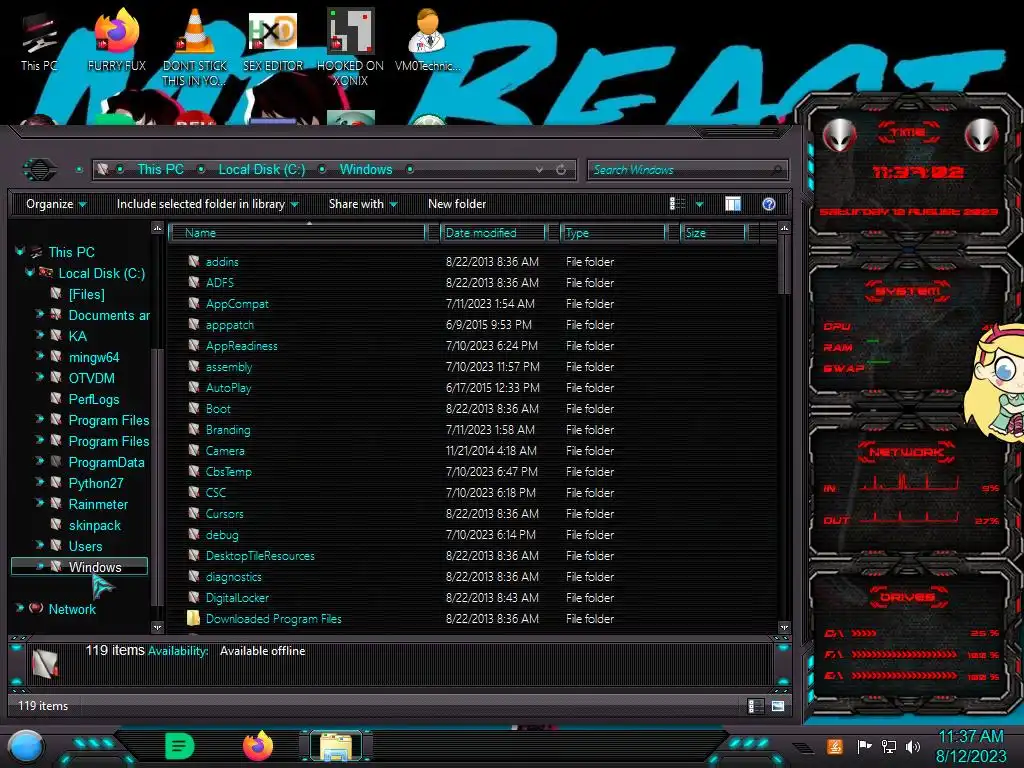Image resolution: width=1024 pixels, height=768 pixels.
Task: Click the left alien head on Rainmeter skin
Action: click(839, 135)
